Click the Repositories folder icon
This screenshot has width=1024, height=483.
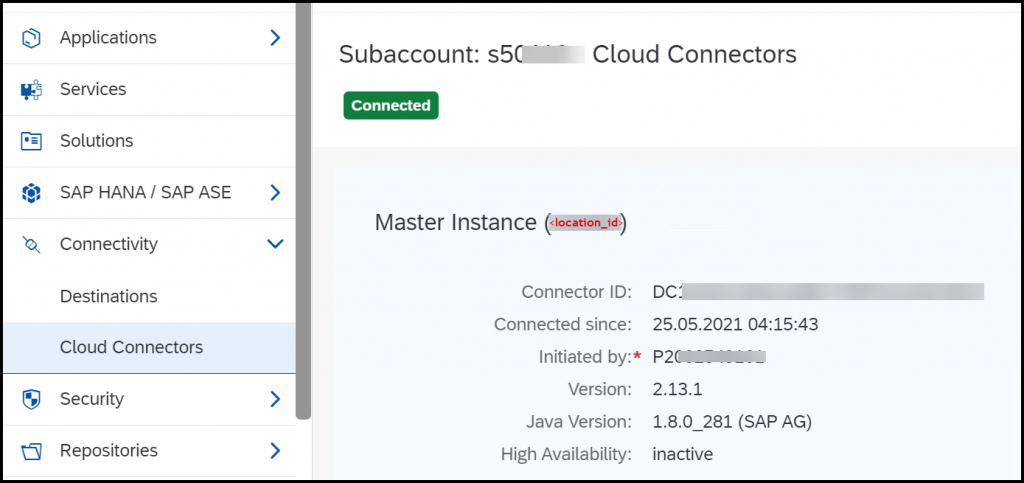[x=31, y=451]
